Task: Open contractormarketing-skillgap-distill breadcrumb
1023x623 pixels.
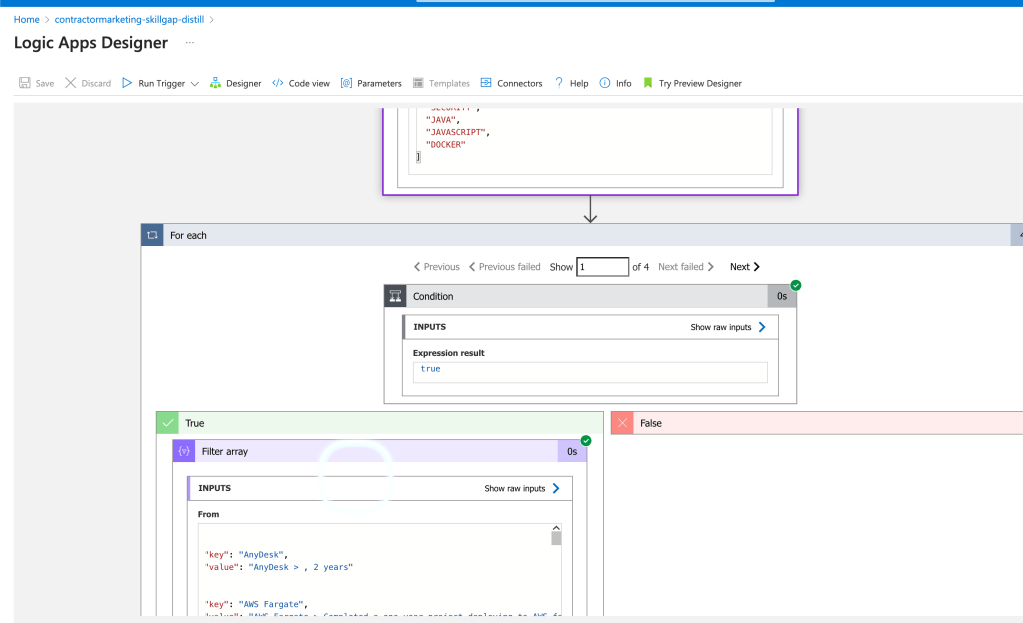Action: click(x=129, y=20)
